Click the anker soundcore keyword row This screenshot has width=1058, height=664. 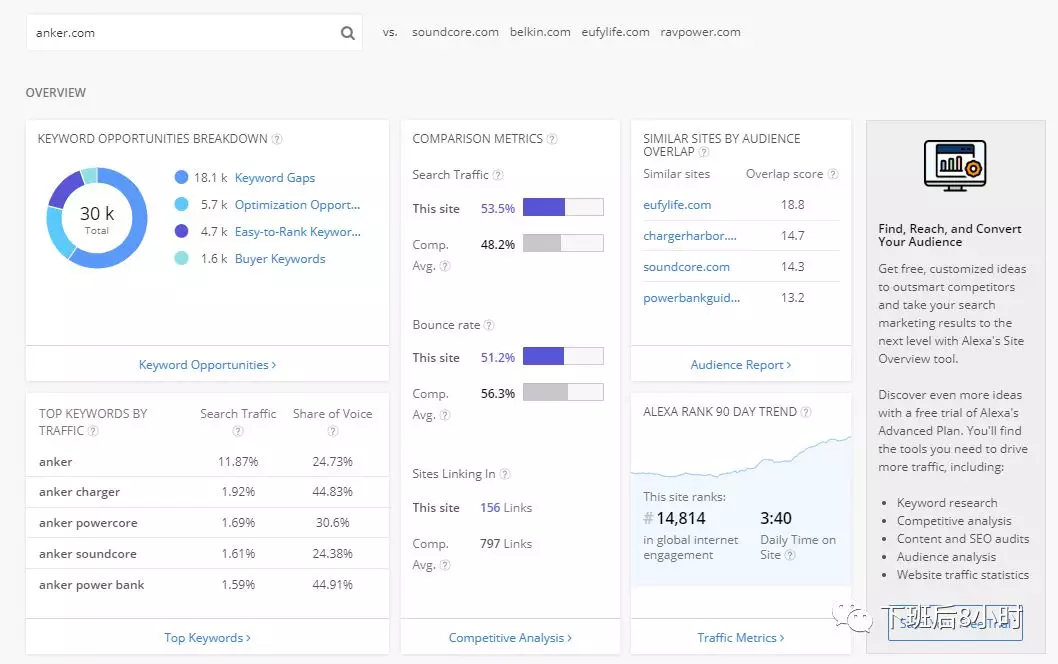click(207, 554)
